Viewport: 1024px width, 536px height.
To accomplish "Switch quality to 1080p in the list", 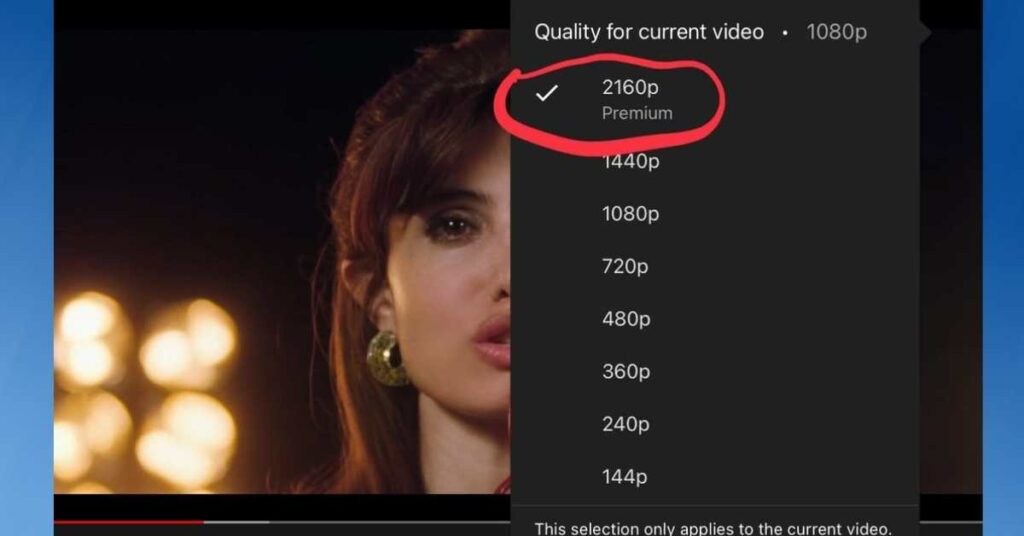I will click(714, 213).
